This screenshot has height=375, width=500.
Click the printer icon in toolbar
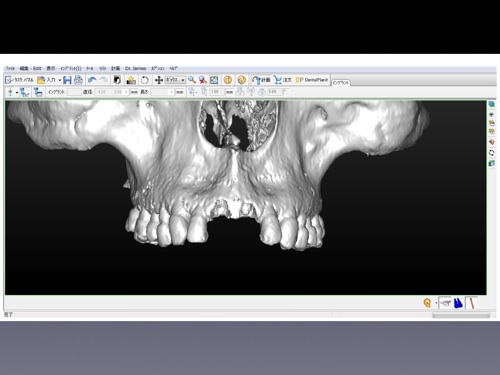point(78,80)
